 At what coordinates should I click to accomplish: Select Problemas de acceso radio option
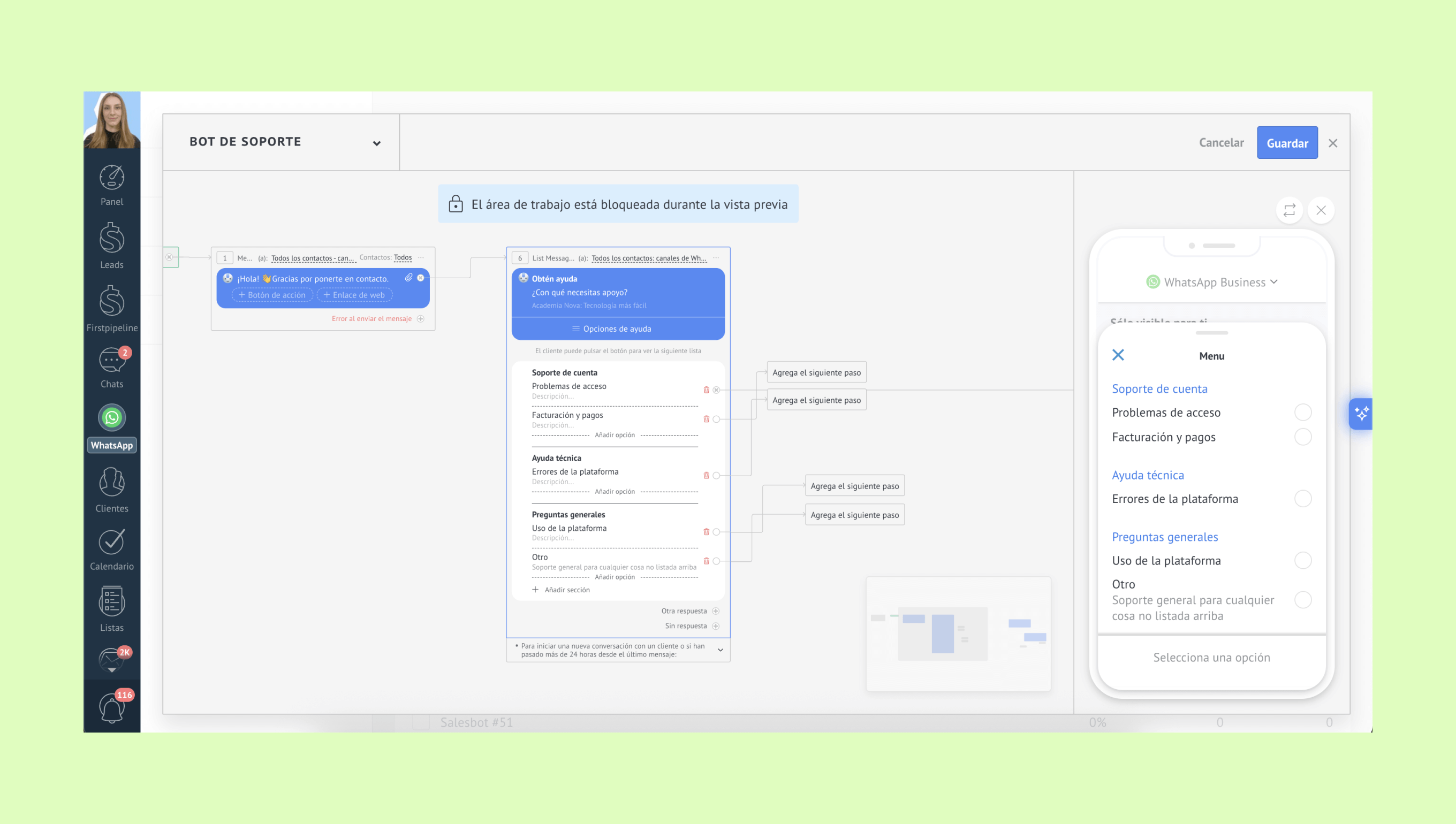click(x=1302, y=413)
